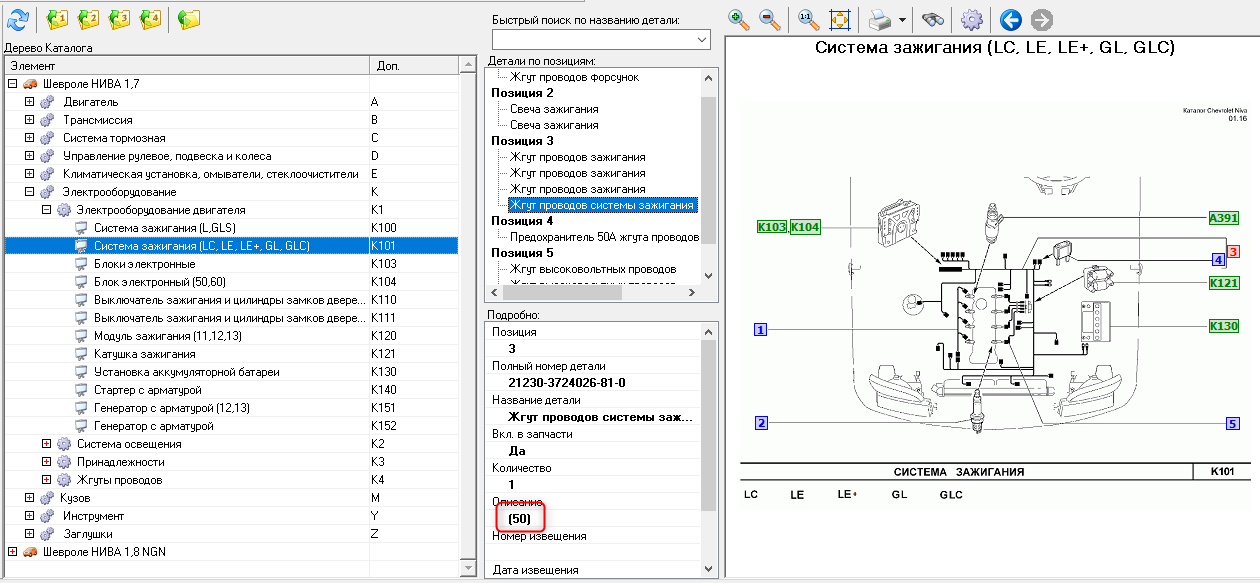Expand the Система освещения node

46,444
